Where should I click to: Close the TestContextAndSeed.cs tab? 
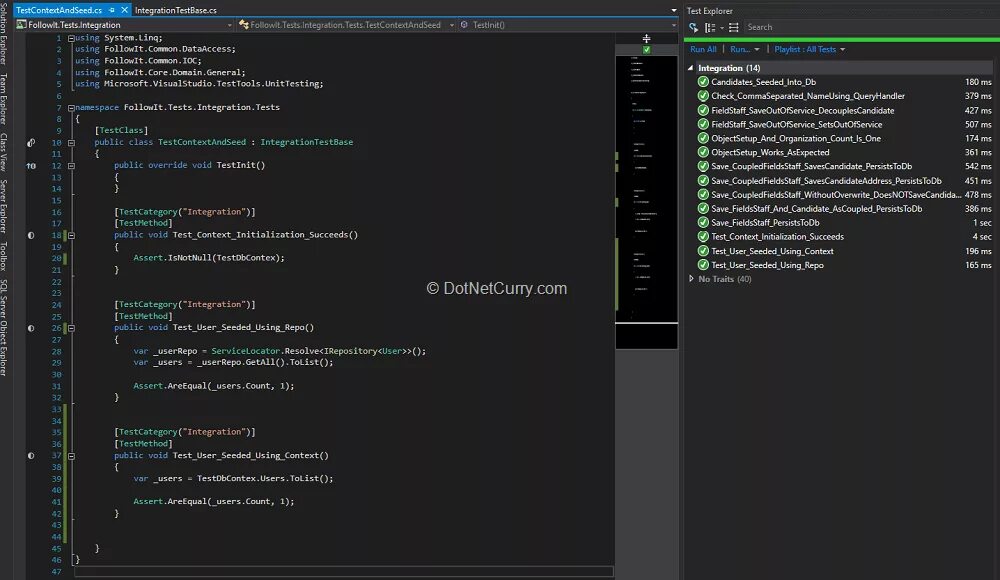click(x=124, y=10)
